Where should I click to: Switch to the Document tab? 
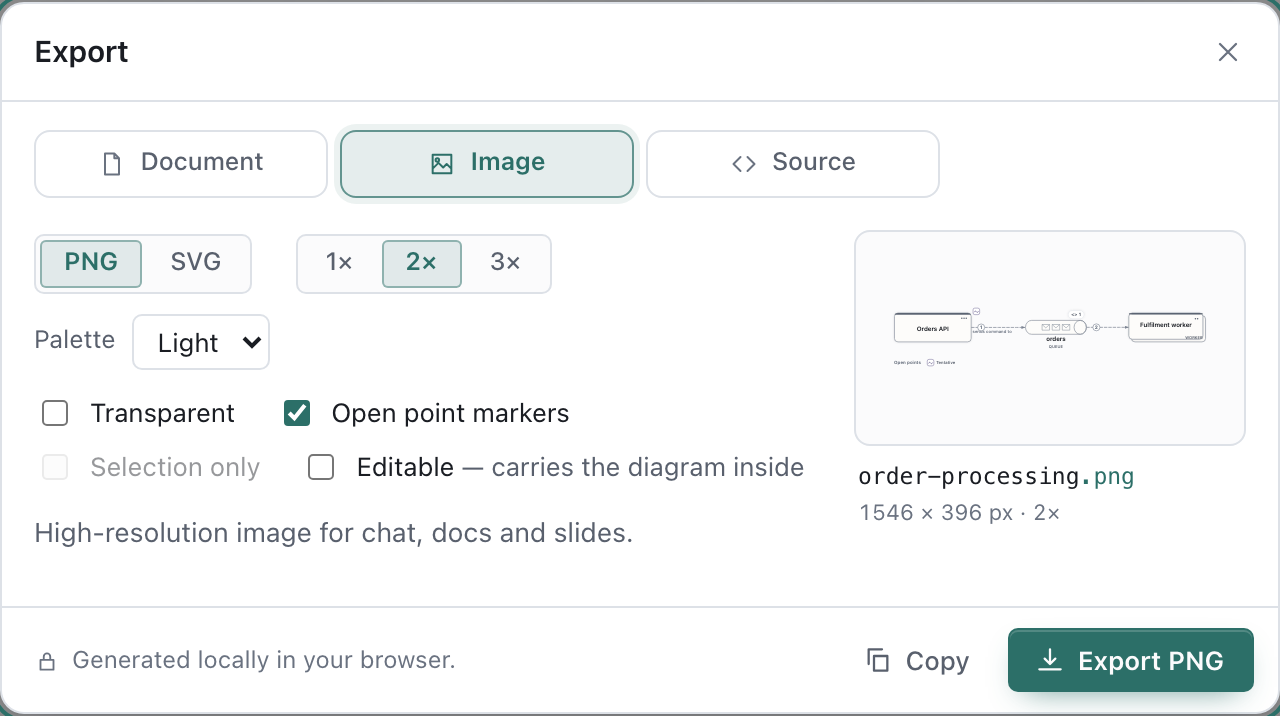pyautogui.click(x=181, y=164)
